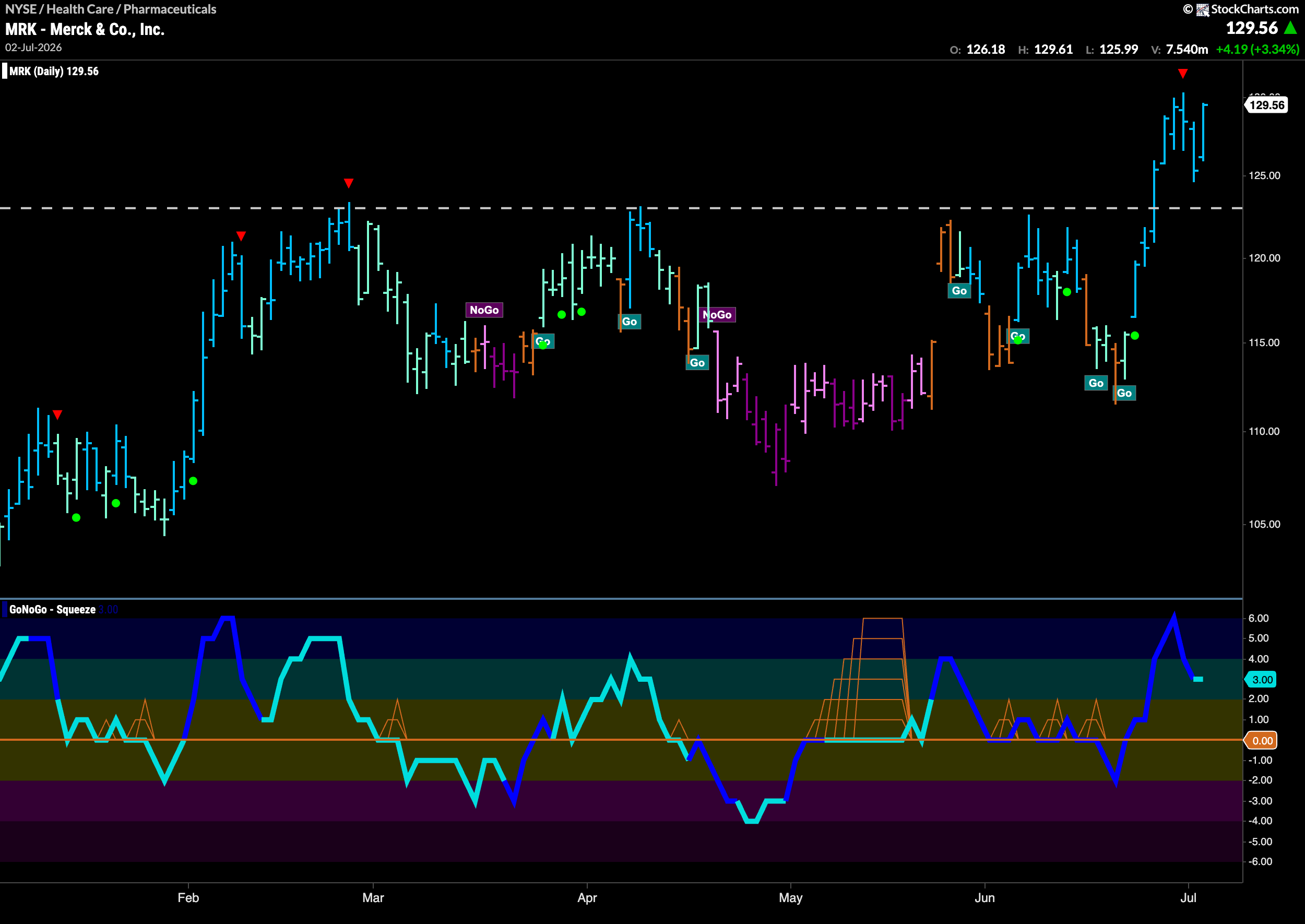Screen dimensions: 1305x924
Task: Click the lowest Go label in late June
Action: 1124,393
